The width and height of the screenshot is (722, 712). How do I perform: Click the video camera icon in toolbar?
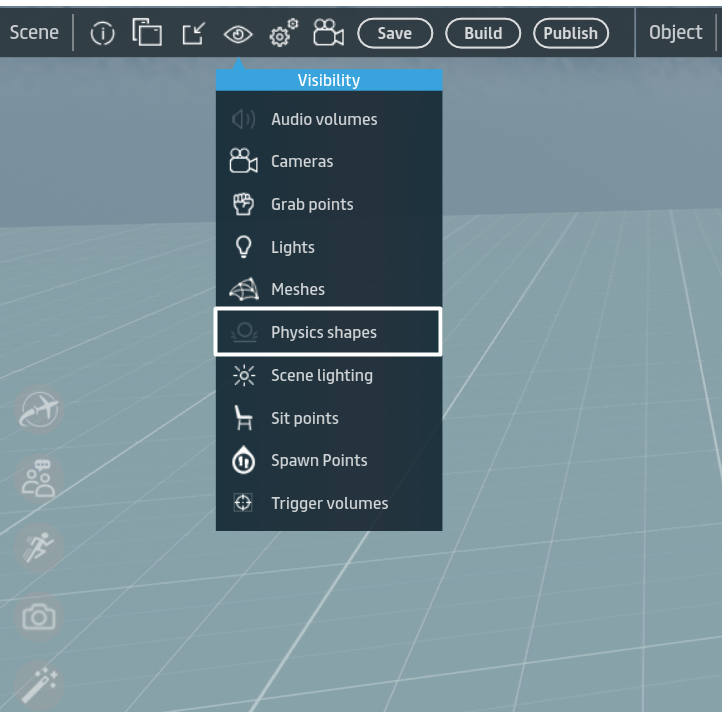[x=328, y=33]
